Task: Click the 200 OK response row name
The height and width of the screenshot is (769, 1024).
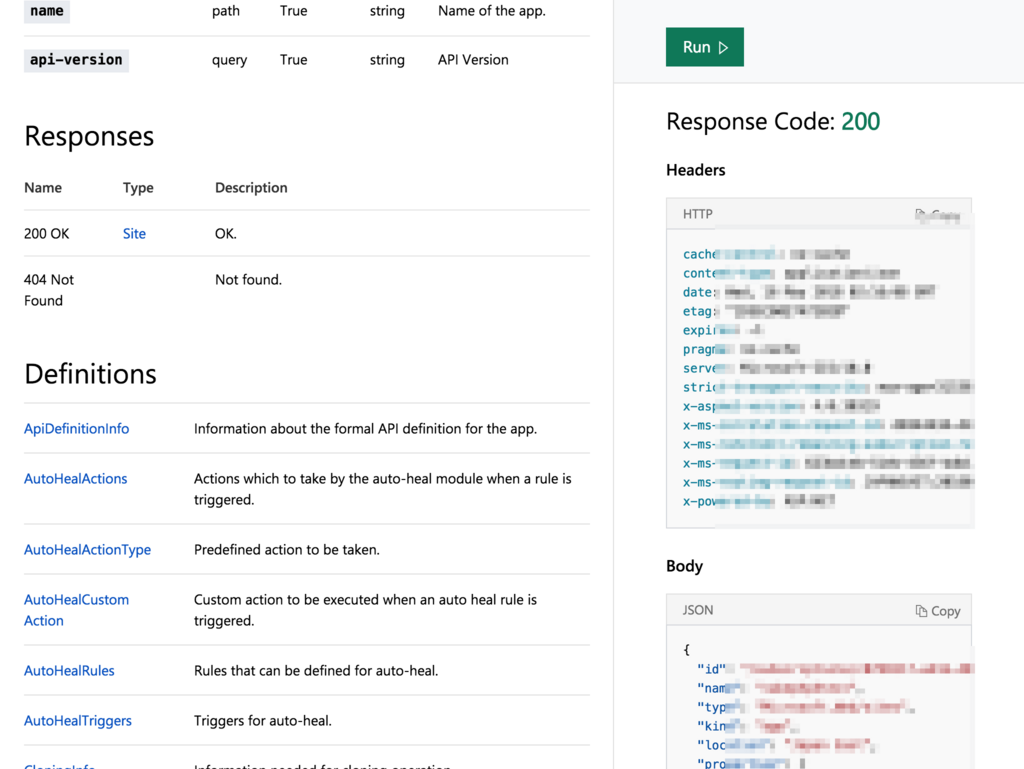Action: coord(46,234)
